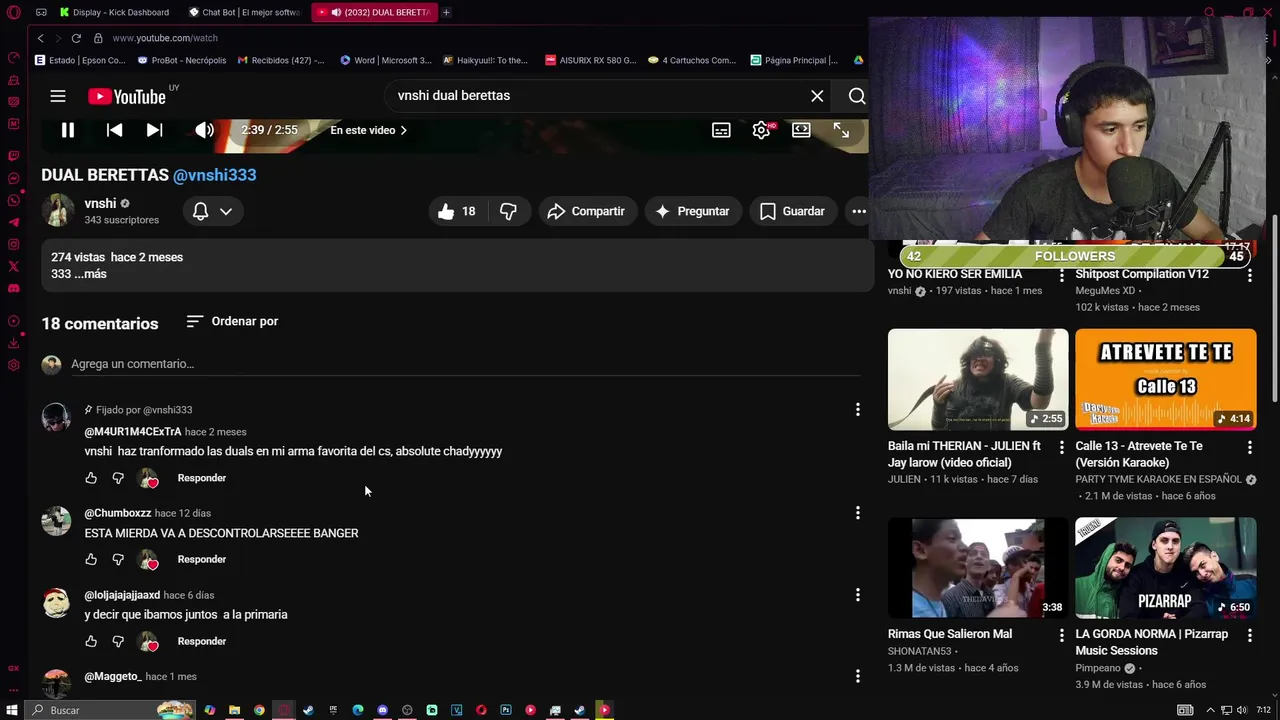
Task: Open the Instagram icon in Opera sidebar
Action: tap(13, 244)
